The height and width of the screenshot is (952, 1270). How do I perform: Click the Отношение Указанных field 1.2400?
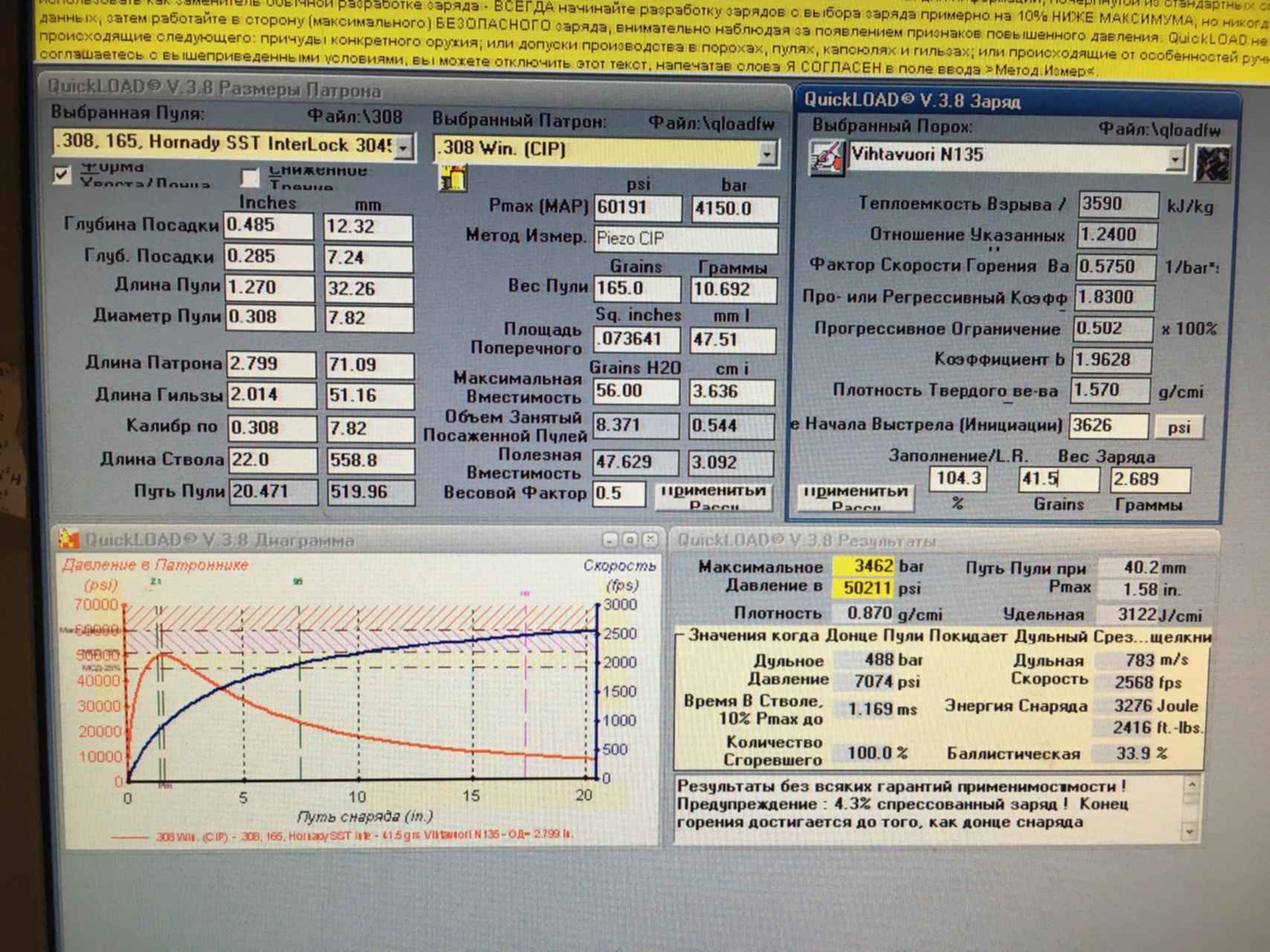[x=1117, y=236]
